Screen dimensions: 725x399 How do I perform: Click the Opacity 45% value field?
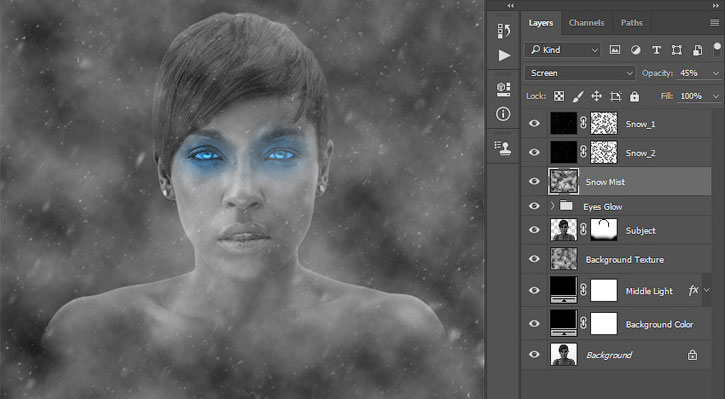coord(693,73)
